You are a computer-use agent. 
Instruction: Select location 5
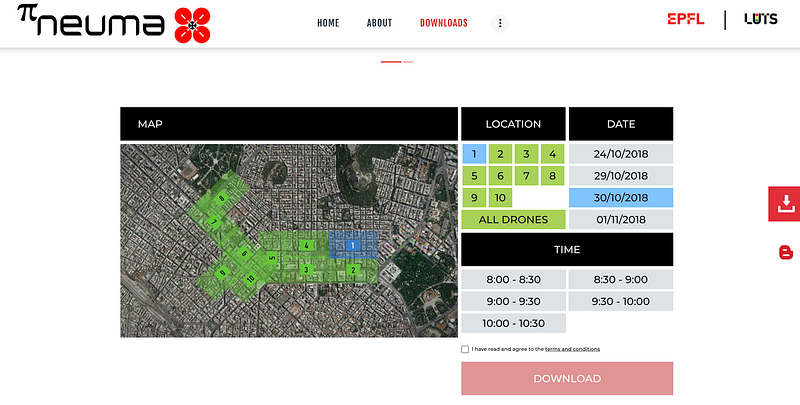(x=474, y=176)
